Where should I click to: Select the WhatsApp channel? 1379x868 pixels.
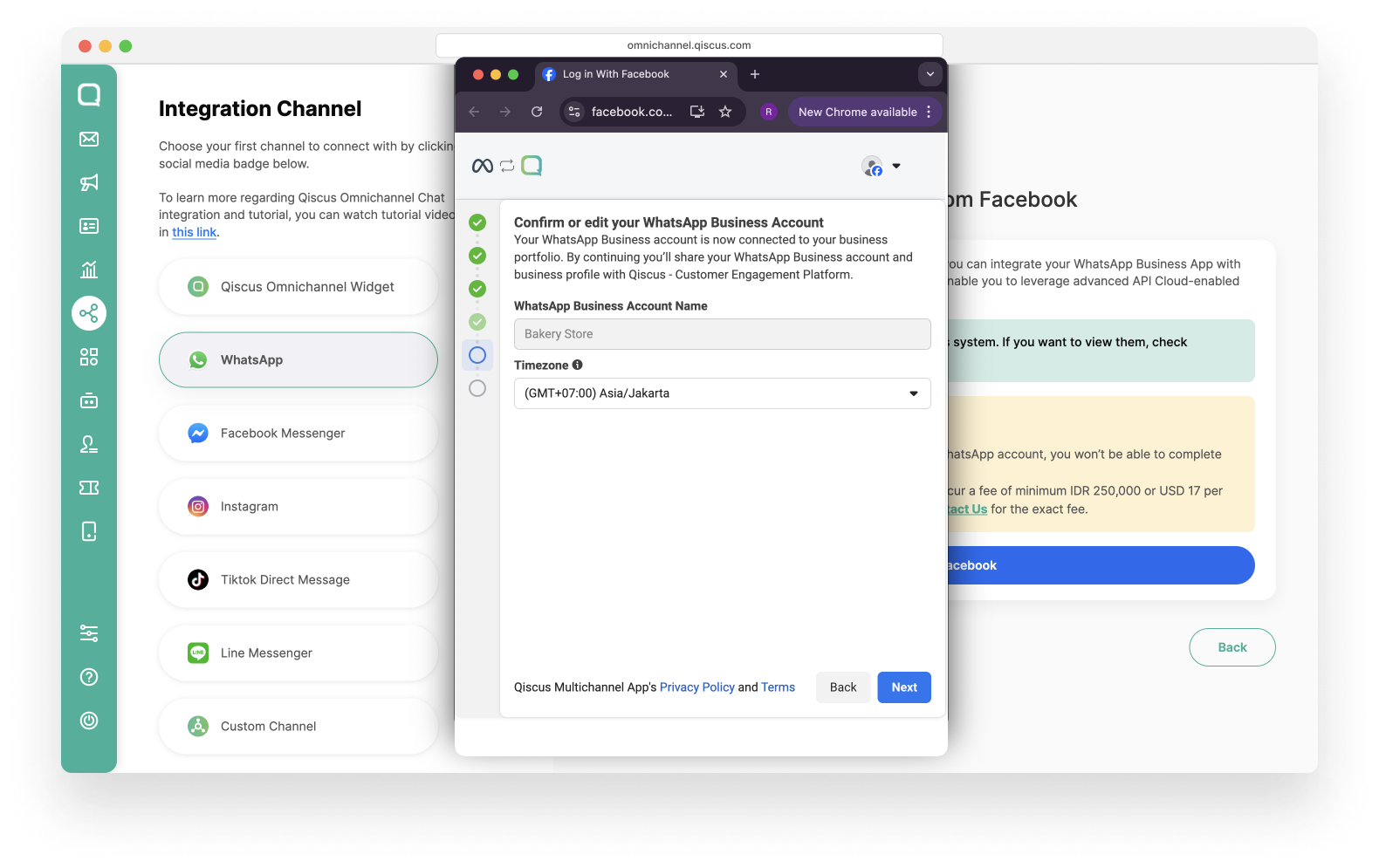click(x=298, y=359)
